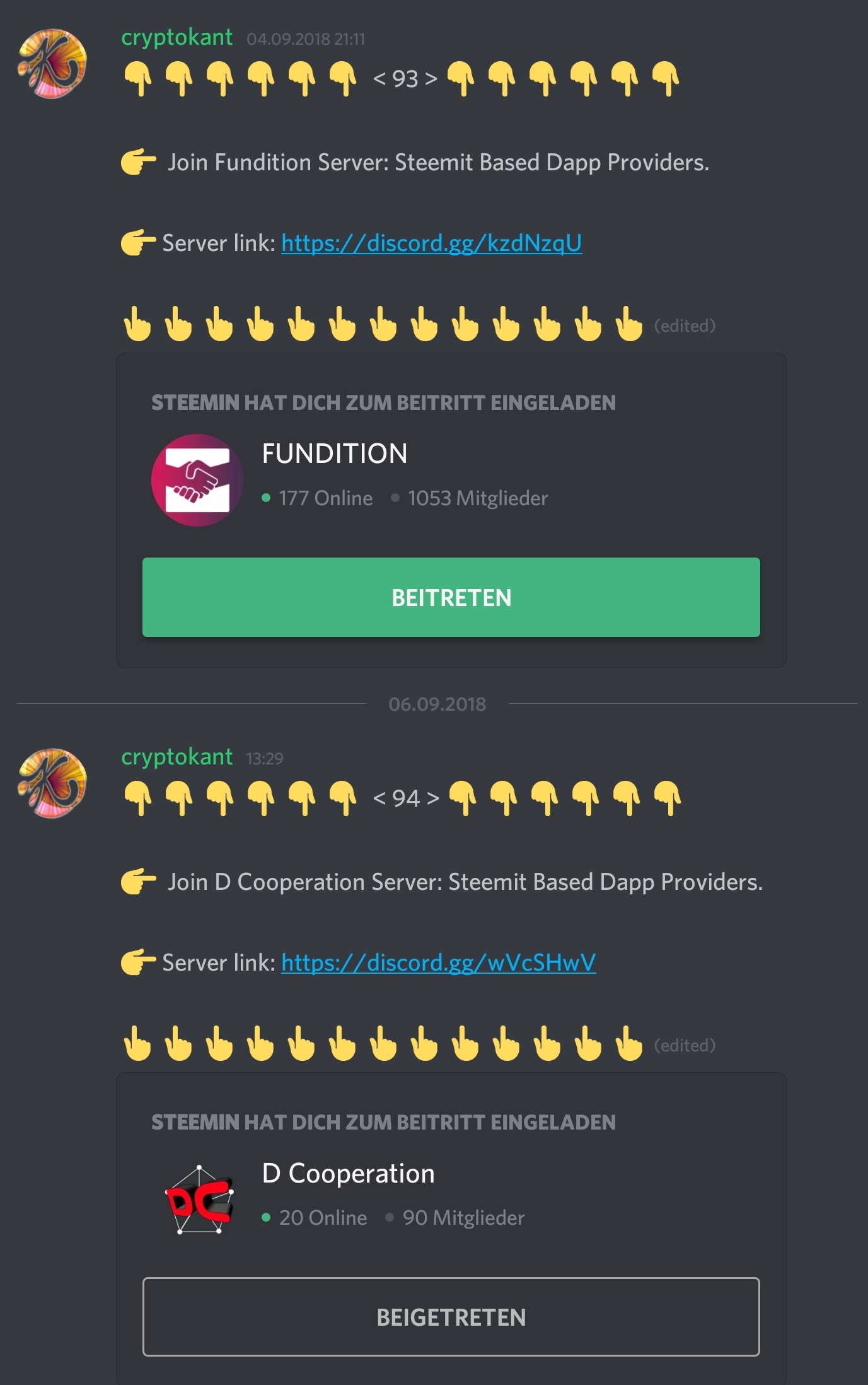Open the cryptokant avatar on the 13:29 message
The height and width of the screenshot is (1385, 868).
pos(52,783)
